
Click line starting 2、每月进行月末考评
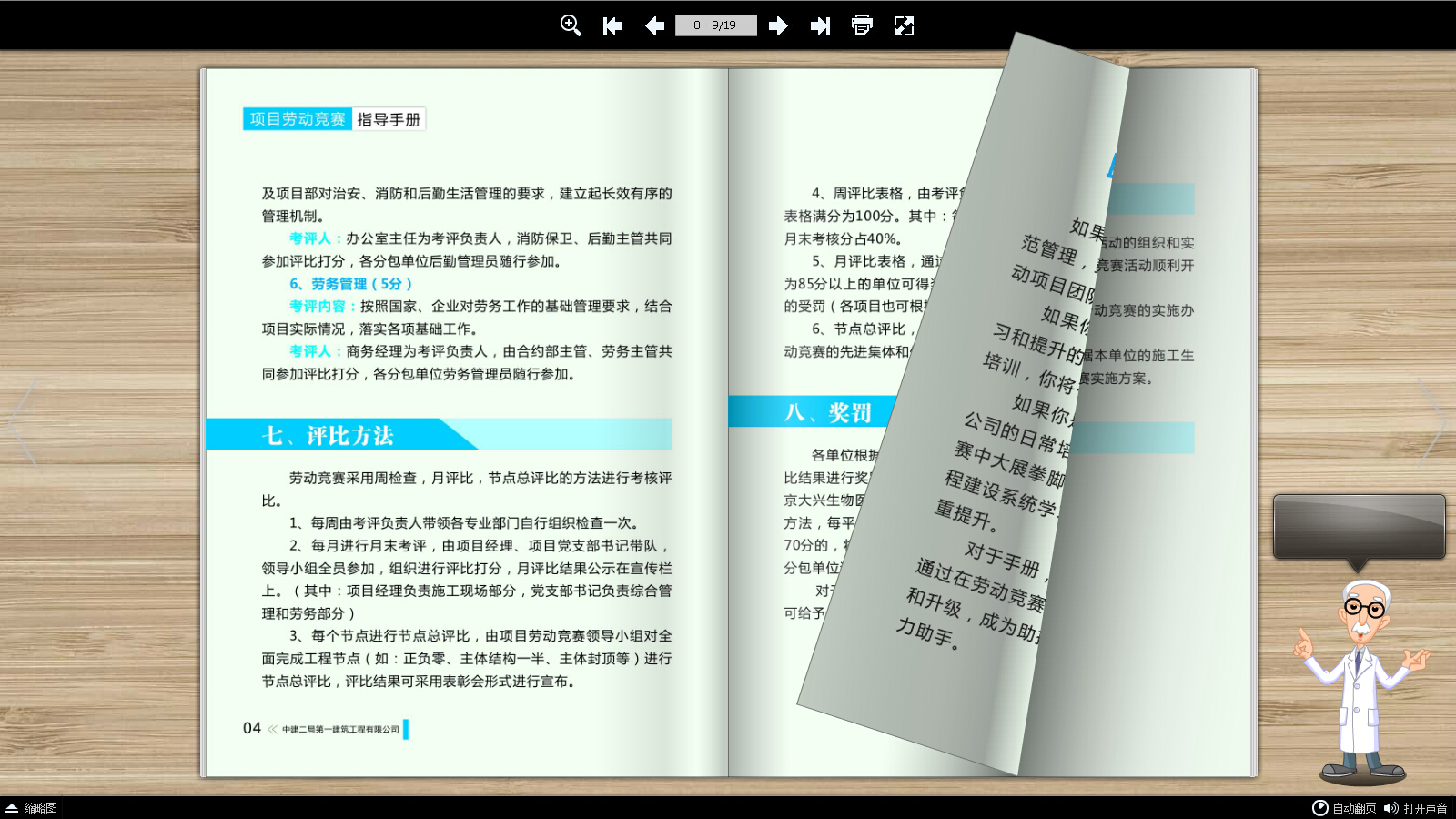pyautogui.click(x=480, y=546)
